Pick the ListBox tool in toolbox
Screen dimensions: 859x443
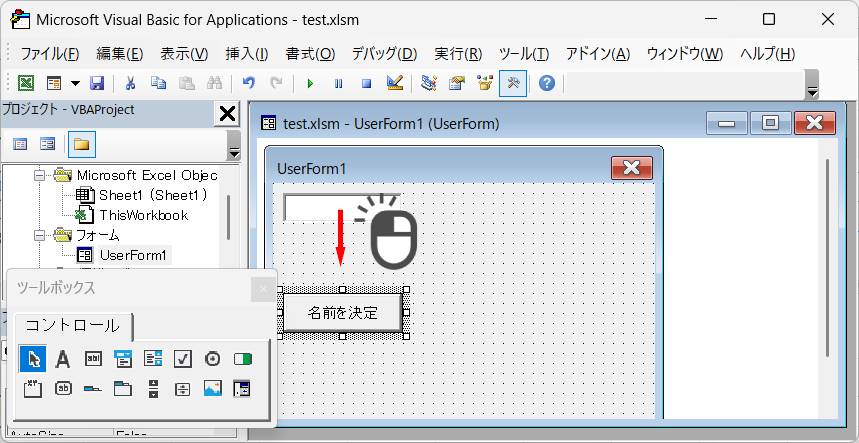tap(153, 359)
